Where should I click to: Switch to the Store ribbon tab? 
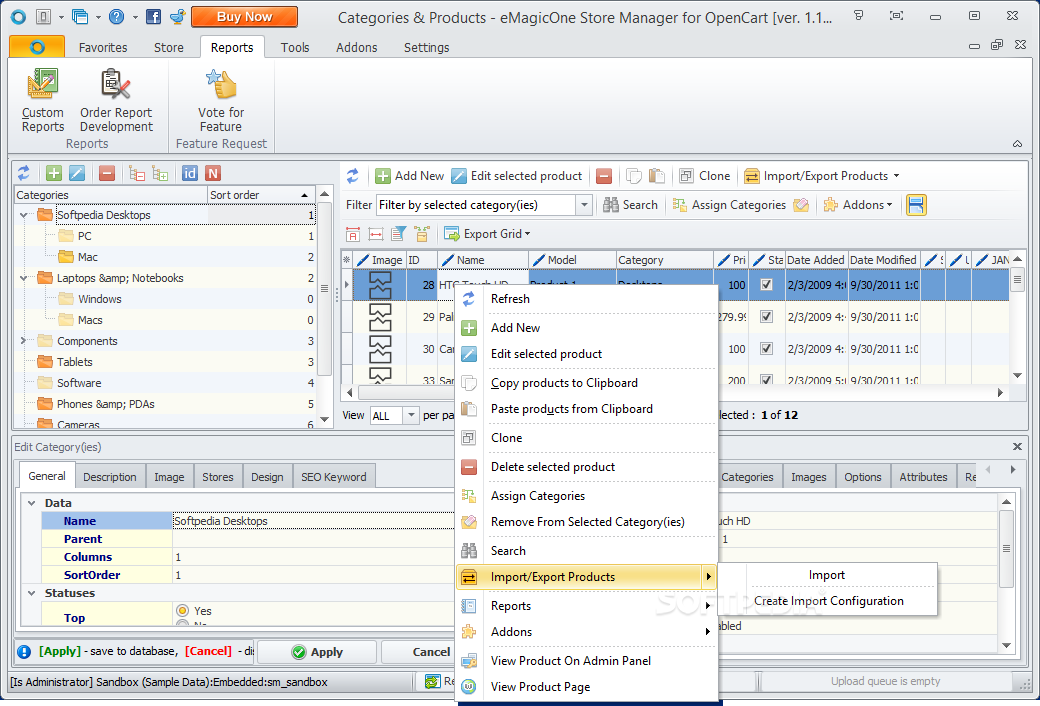click(168, 47)
